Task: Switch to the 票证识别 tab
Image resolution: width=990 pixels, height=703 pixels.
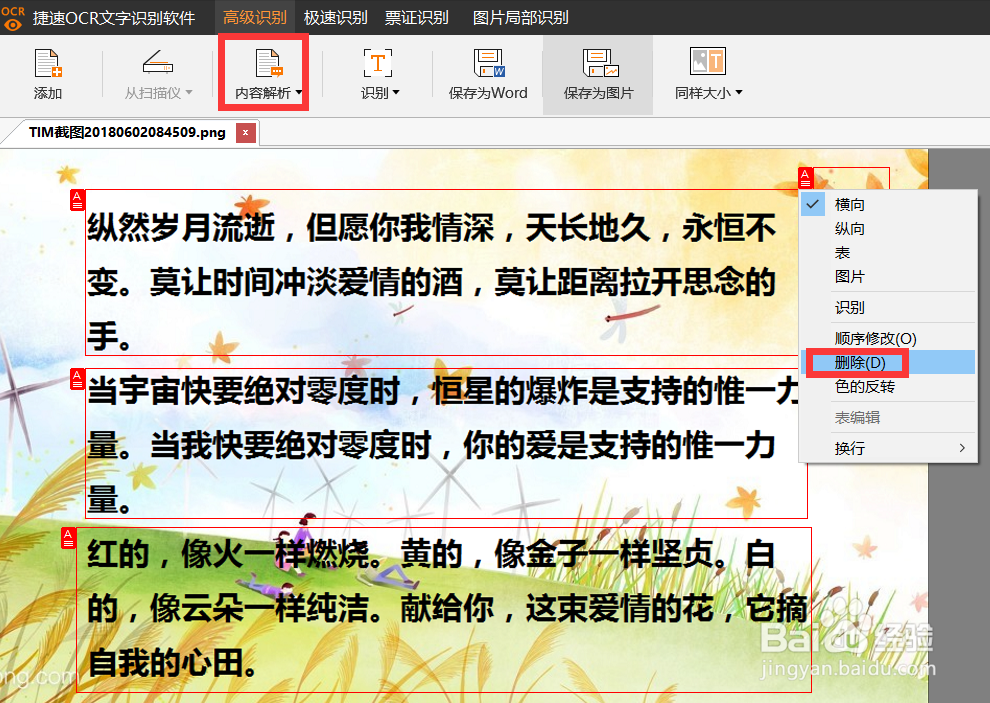Action: point(417,18)
